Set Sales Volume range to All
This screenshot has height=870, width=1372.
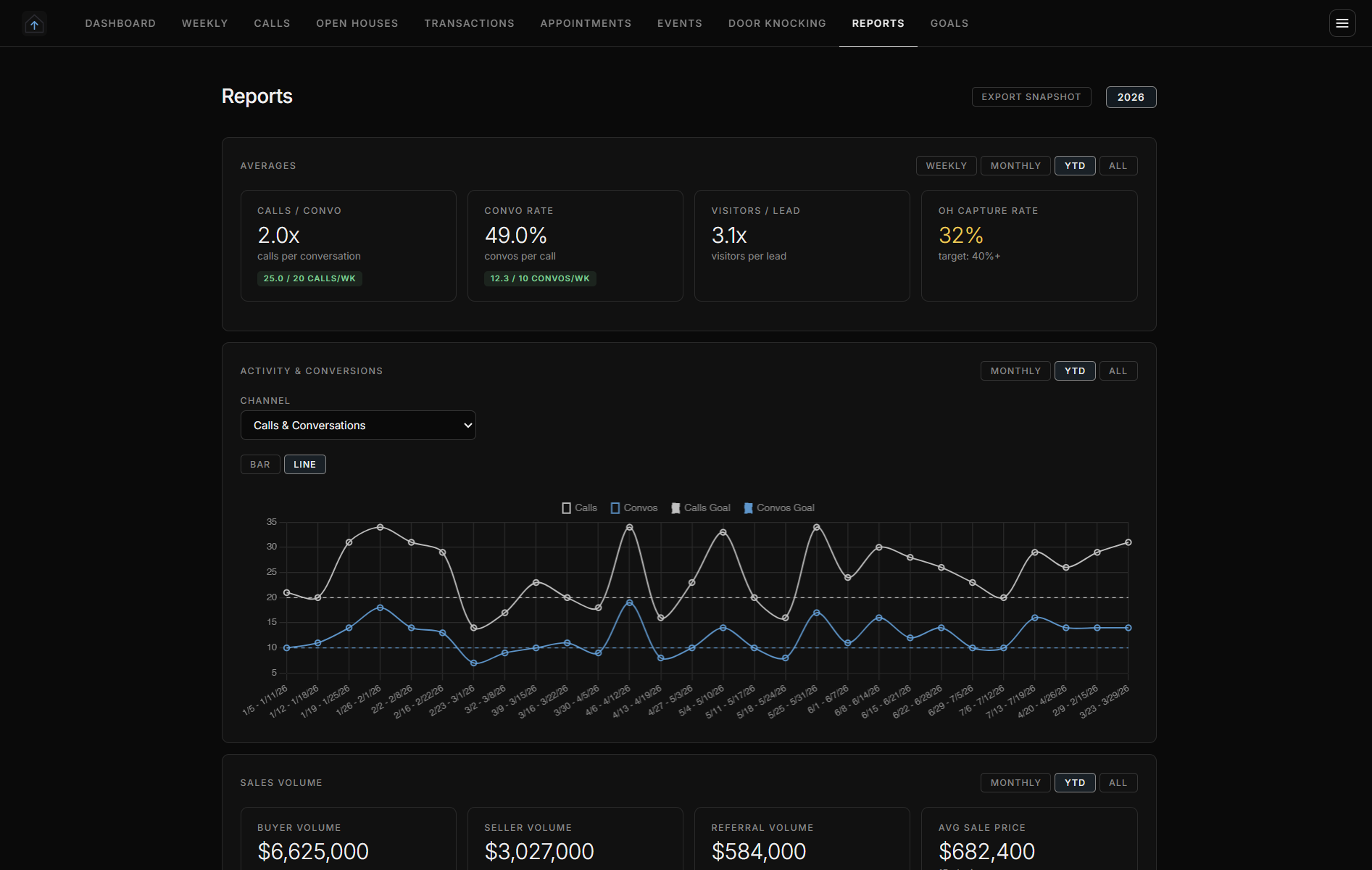pyautogui.click(x=1118, y=783)
